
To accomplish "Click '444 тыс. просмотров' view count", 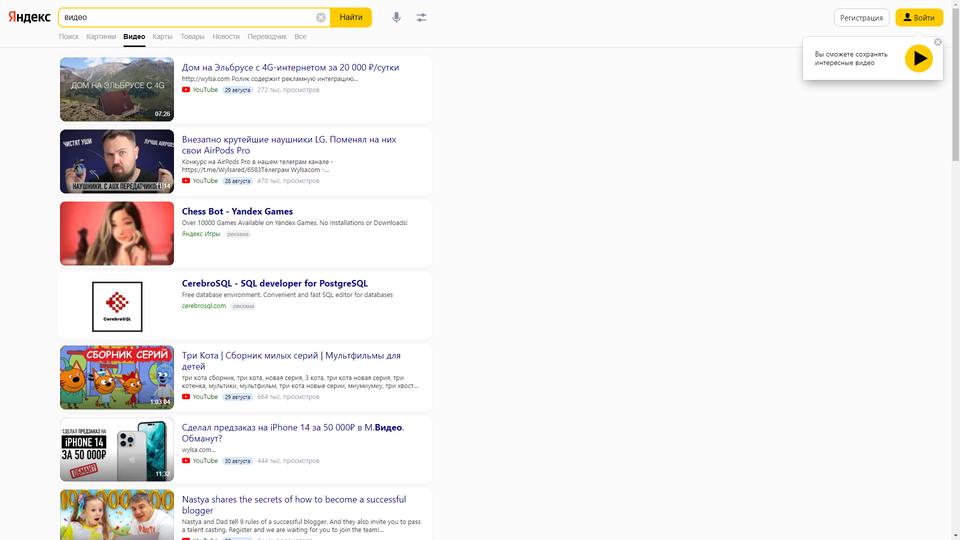I will click(288, 461).
